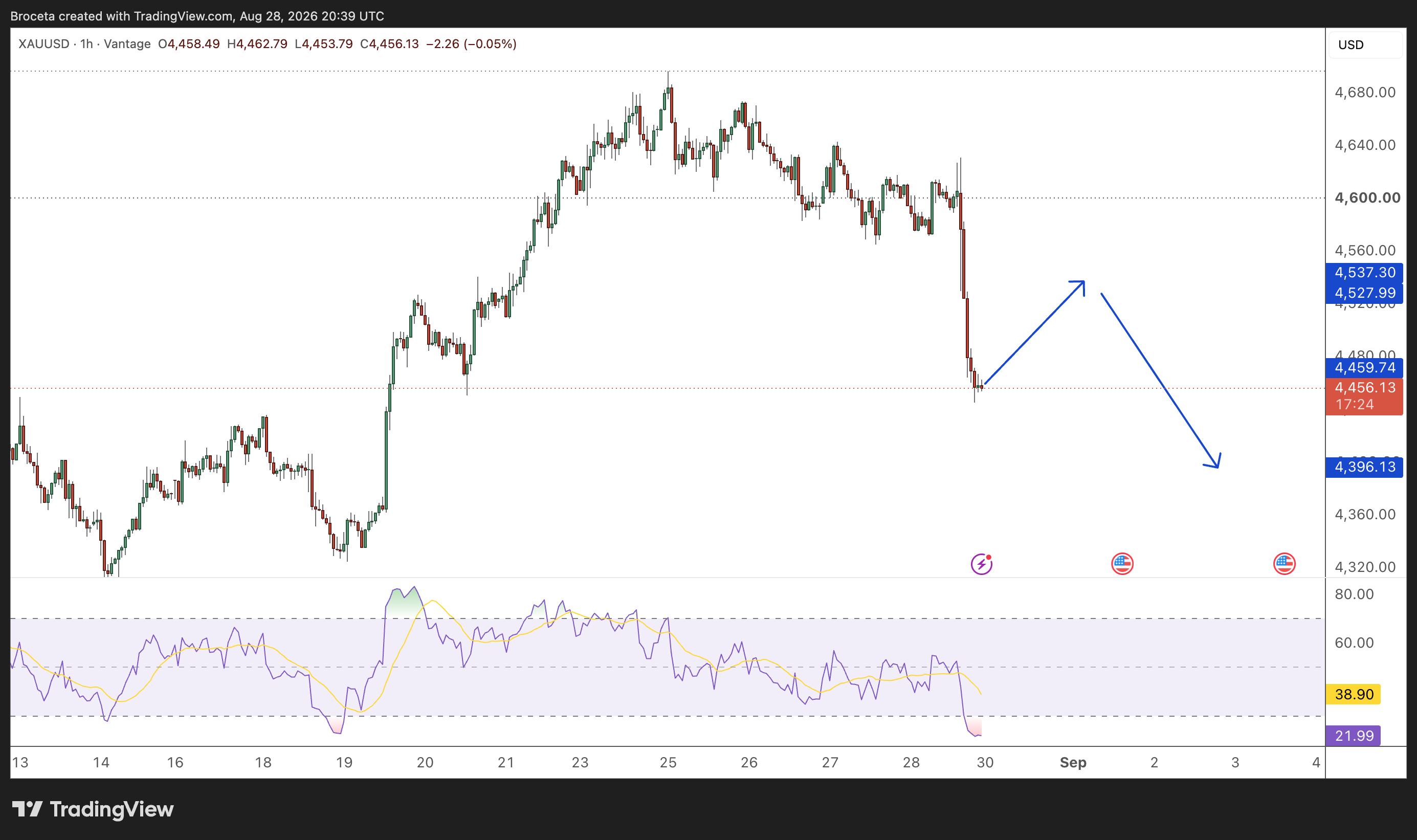Screen dimensions: 1417x840
Task: Click the current price label 4,456.13
Action: point(1364,388)
